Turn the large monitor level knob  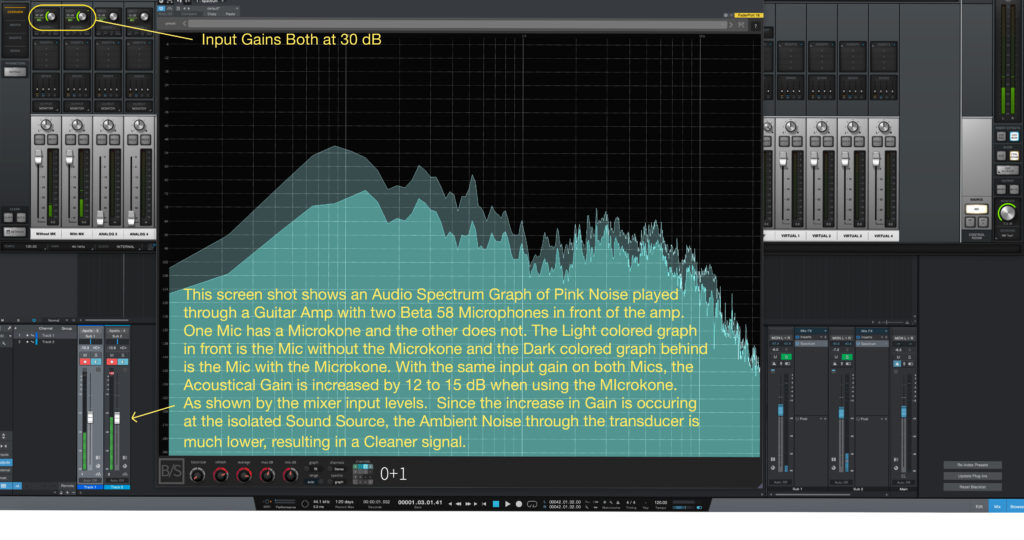(1008, 212)
